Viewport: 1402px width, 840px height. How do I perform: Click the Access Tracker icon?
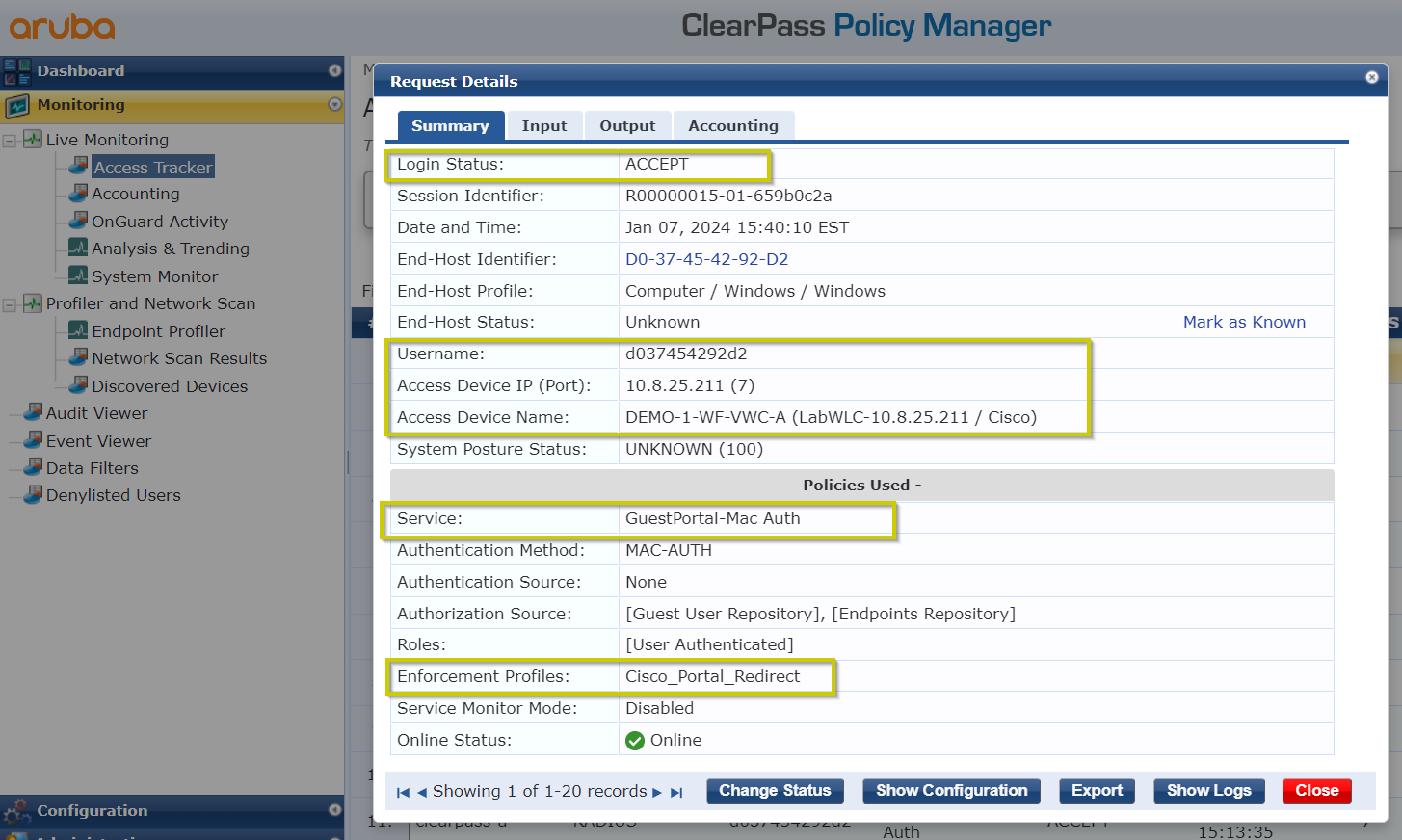pos(79,166)
